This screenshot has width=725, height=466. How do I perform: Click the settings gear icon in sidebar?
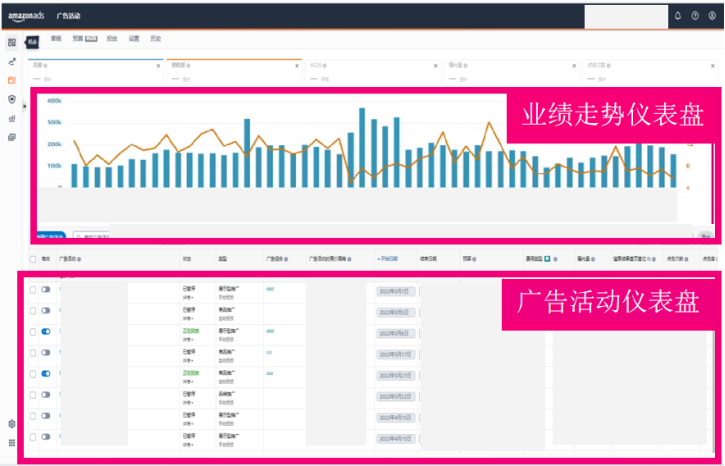point(12,424)
